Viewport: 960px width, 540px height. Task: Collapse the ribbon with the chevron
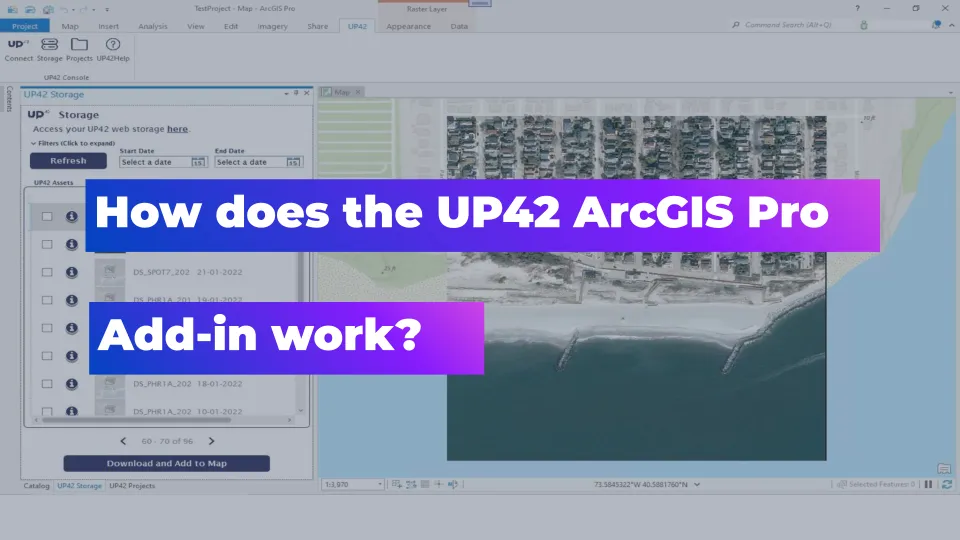951,26
